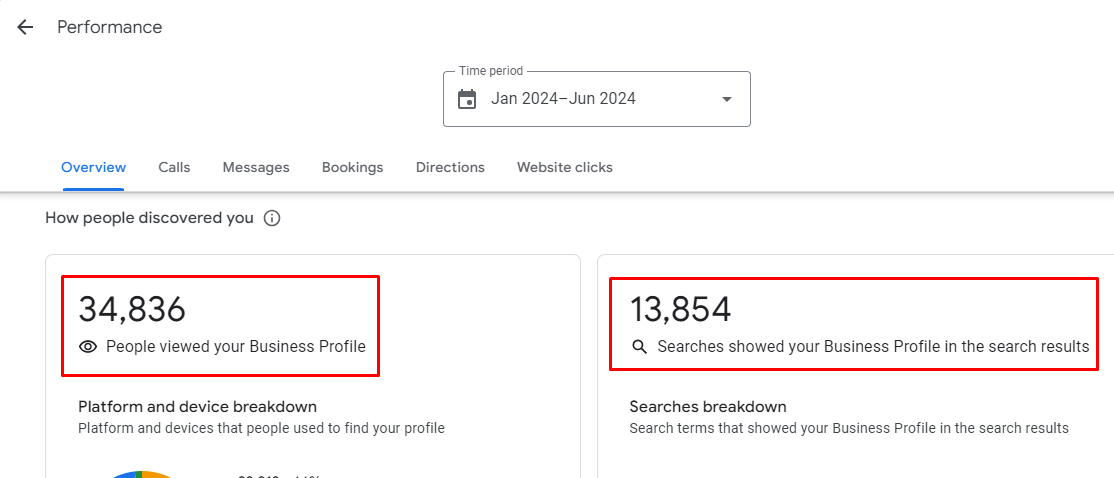Click the back arrow next to Performance

(25, 27)
